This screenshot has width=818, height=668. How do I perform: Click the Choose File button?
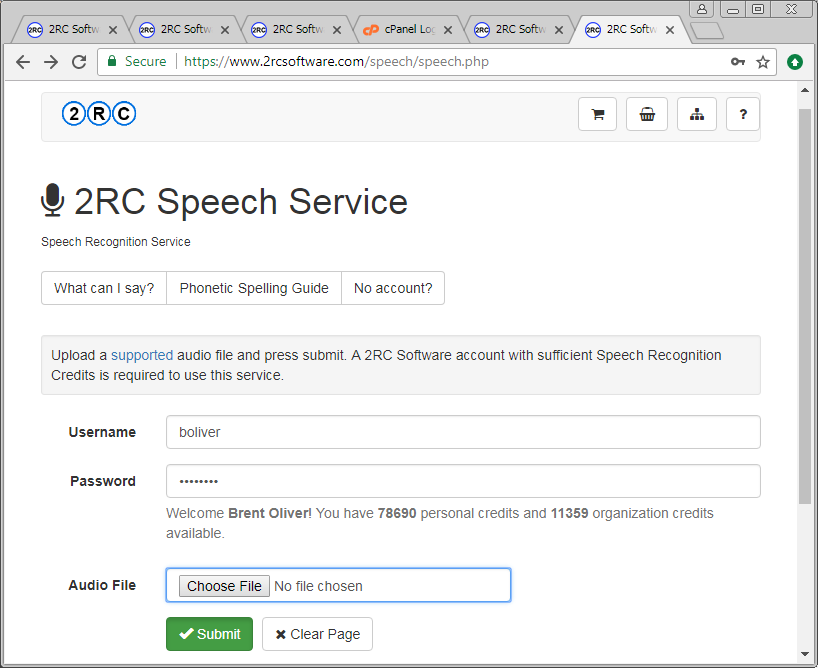click(224, 586)
